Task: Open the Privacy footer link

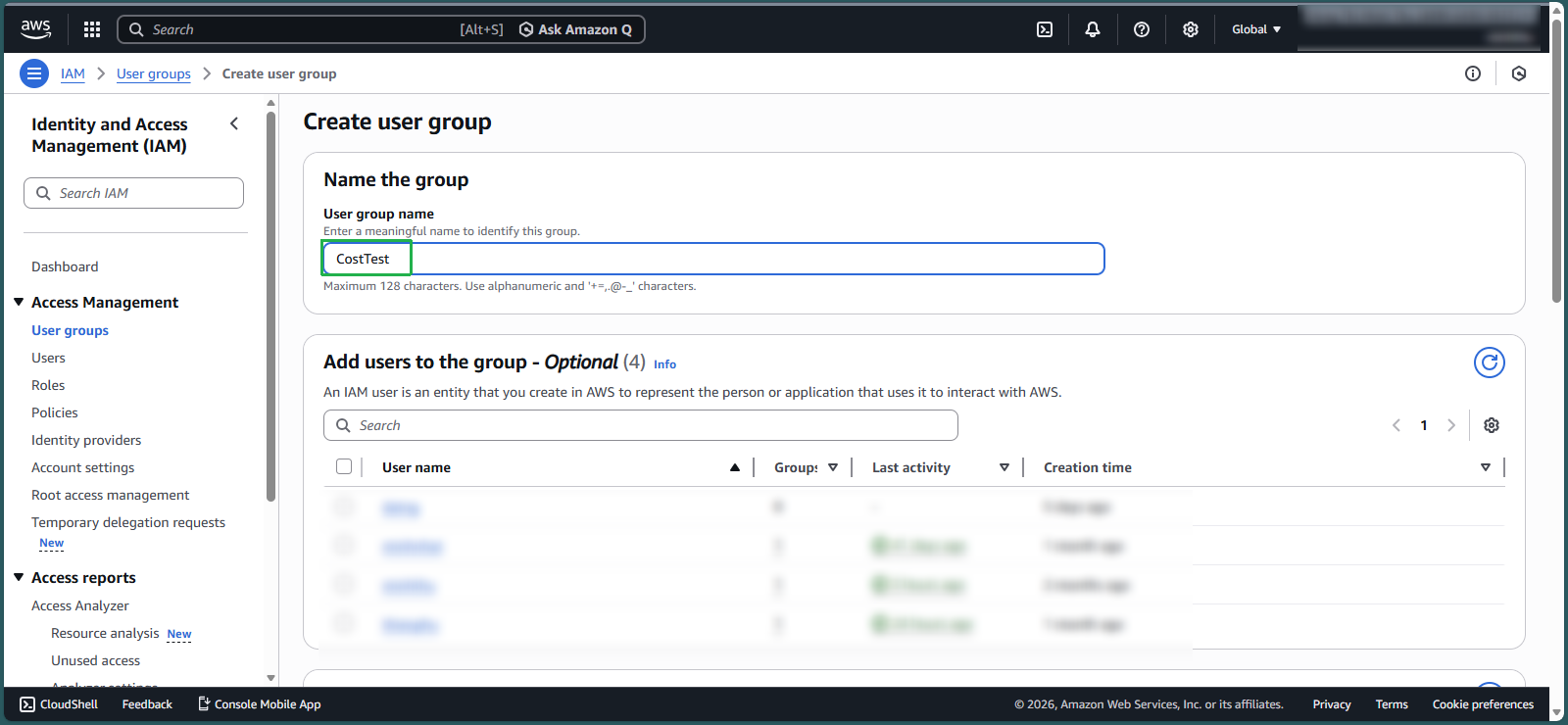Action: click(x=1332, y=704)
